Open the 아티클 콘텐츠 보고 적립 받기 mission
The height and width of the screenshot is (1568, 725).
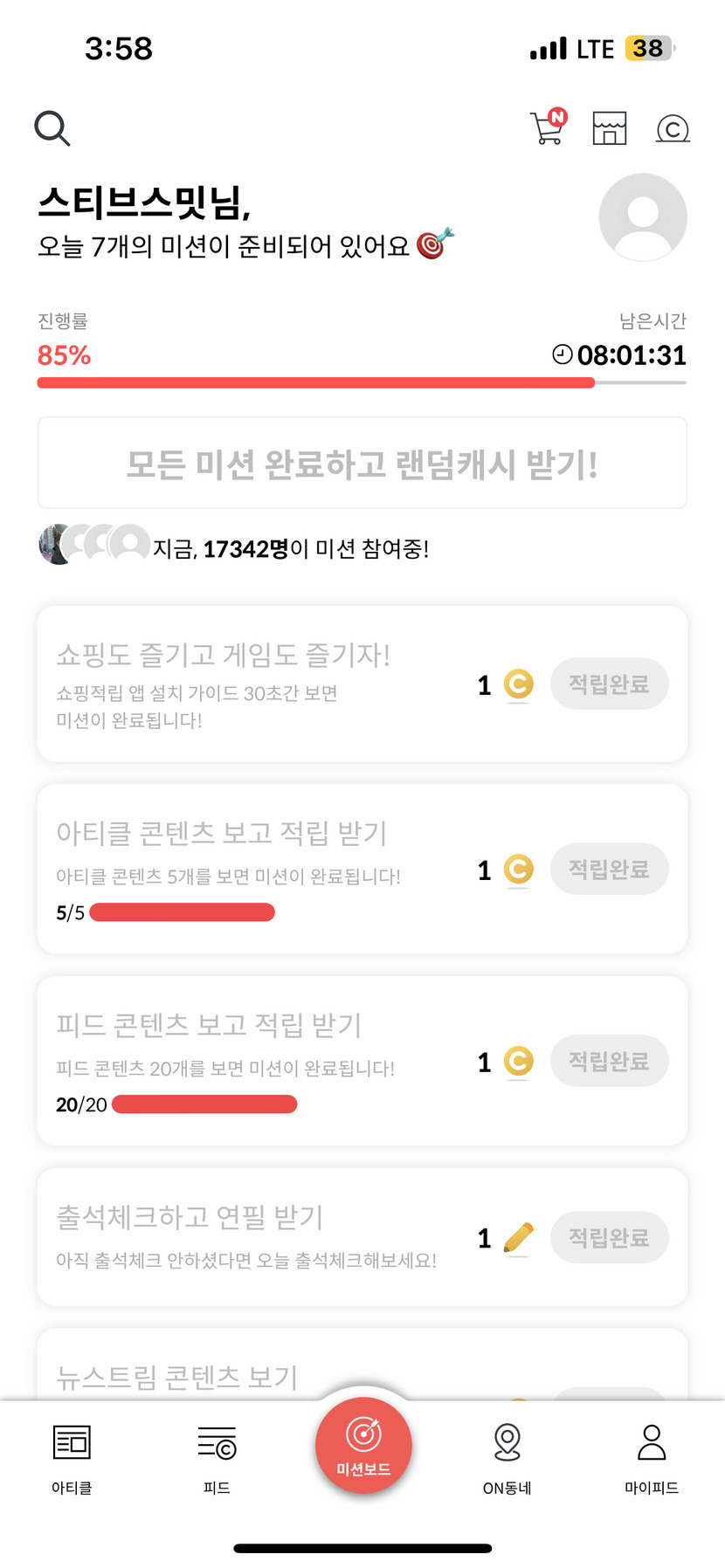(222, 833)
